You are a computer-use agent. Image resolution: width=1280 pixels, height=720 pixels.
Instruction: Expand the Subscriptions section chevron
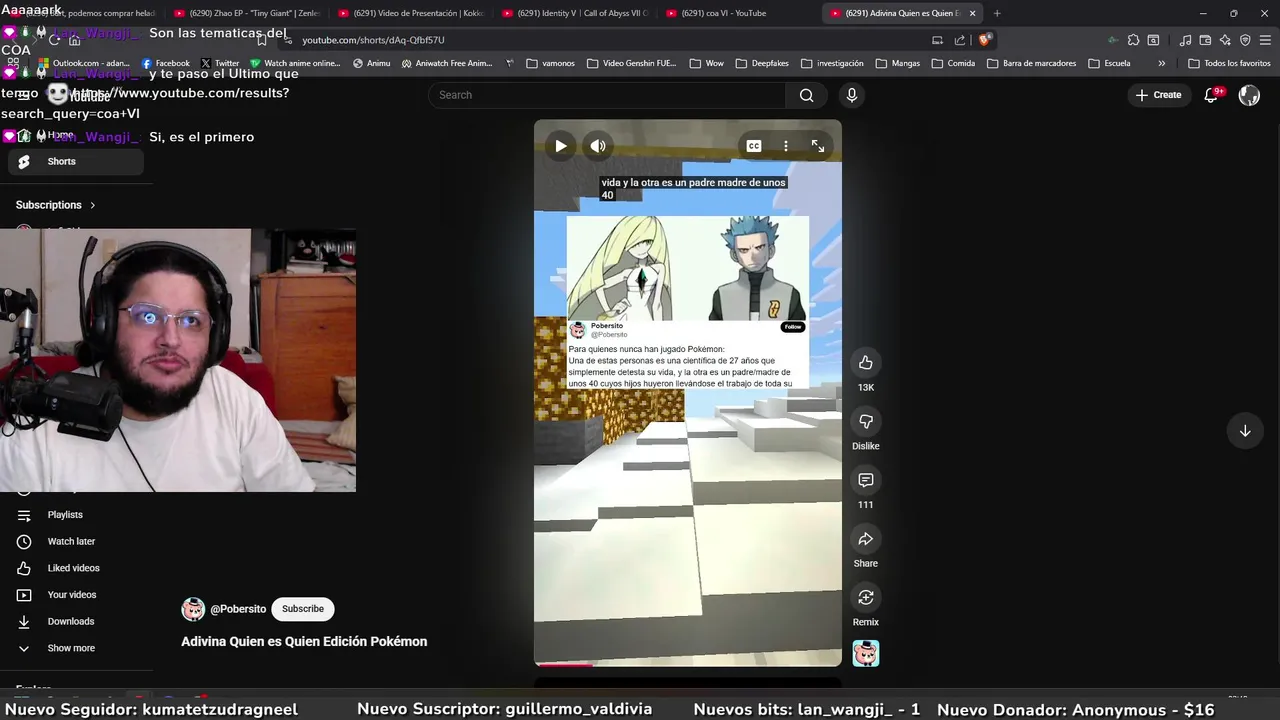(x=93, y=205)
